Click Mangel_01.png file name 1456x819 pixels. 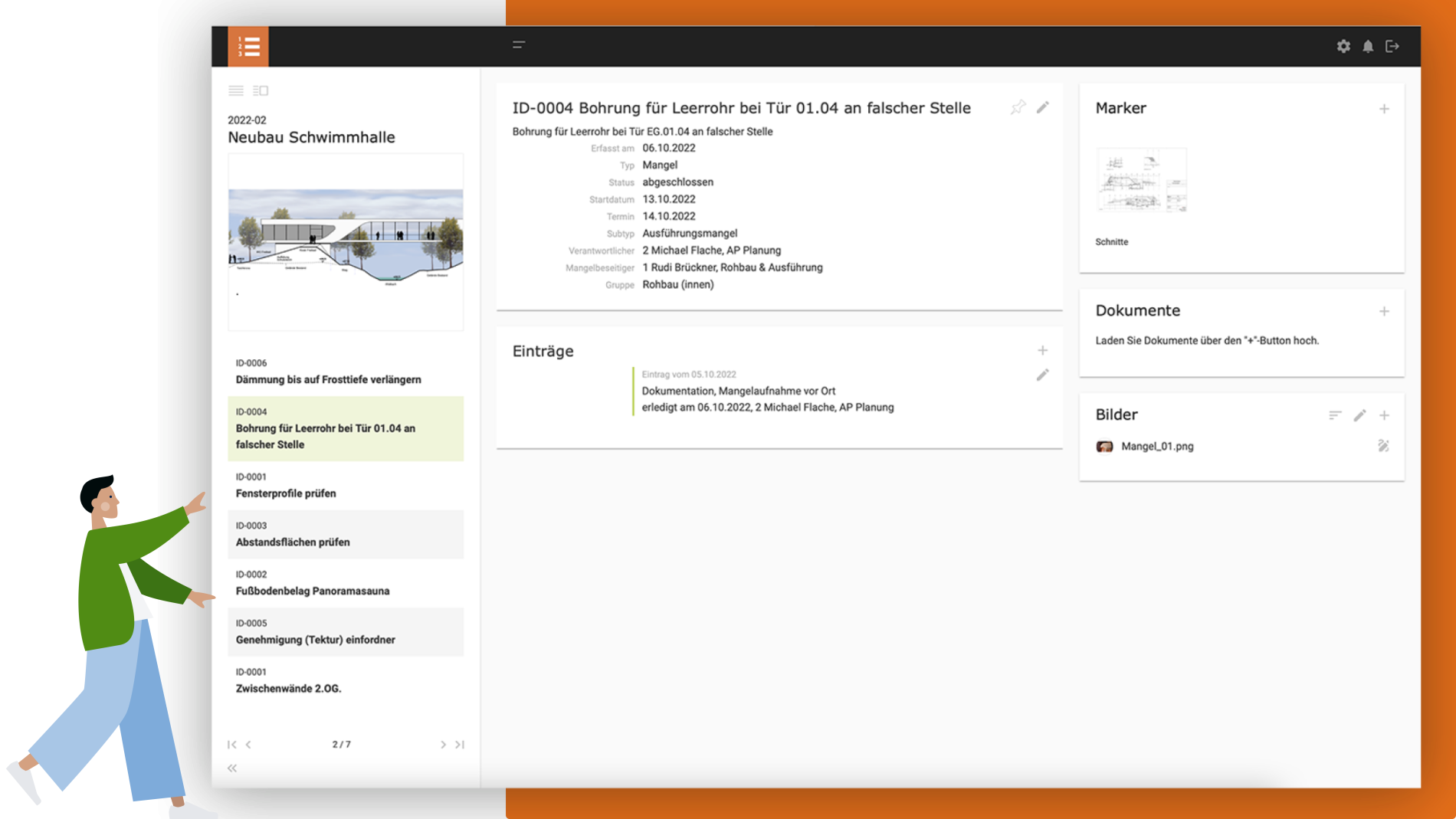[1157, 447]
